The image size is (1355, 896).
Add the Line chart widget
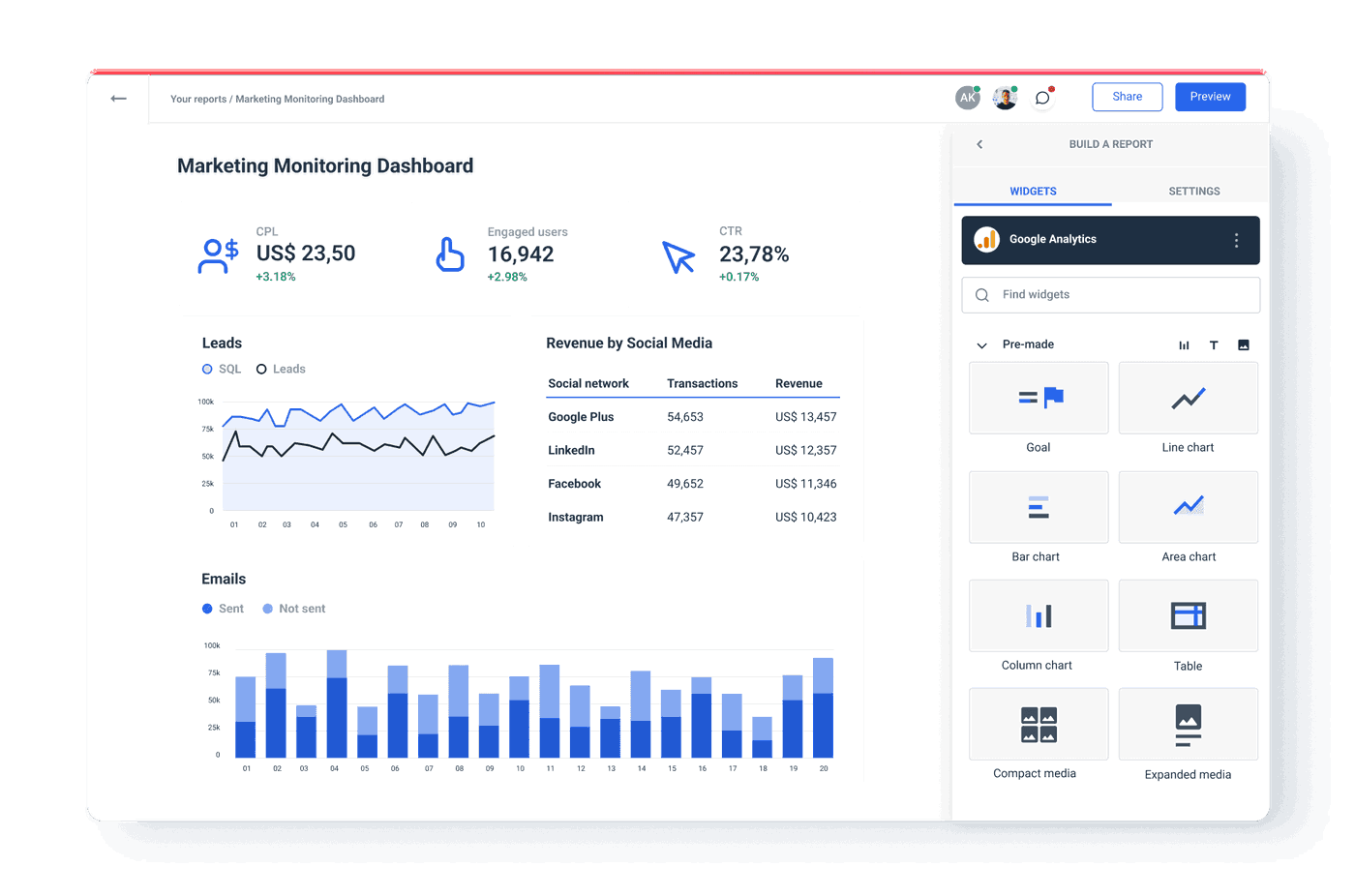tap(1188, 398)
